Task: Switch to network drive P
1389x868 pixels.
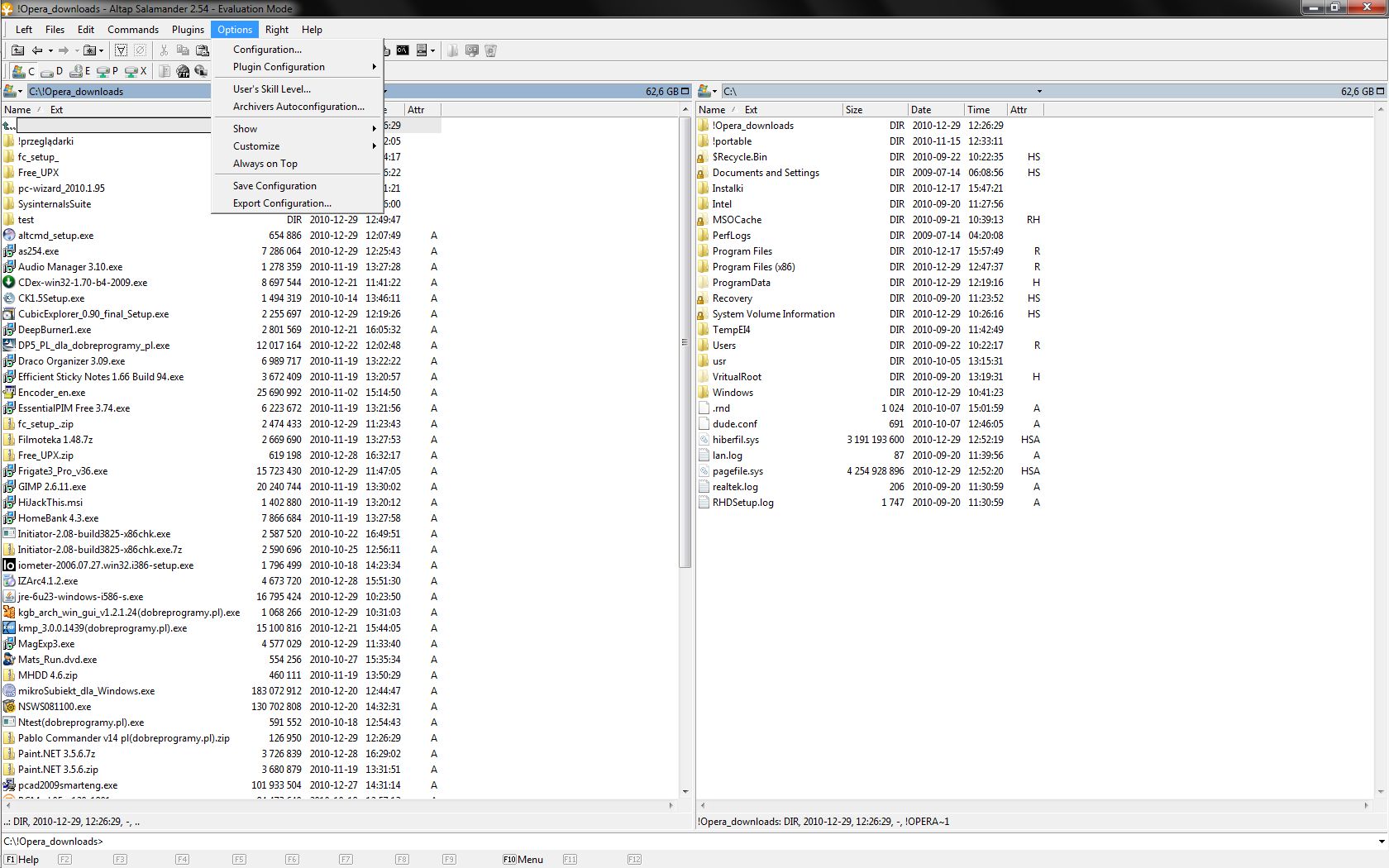Action: point(107,71)
